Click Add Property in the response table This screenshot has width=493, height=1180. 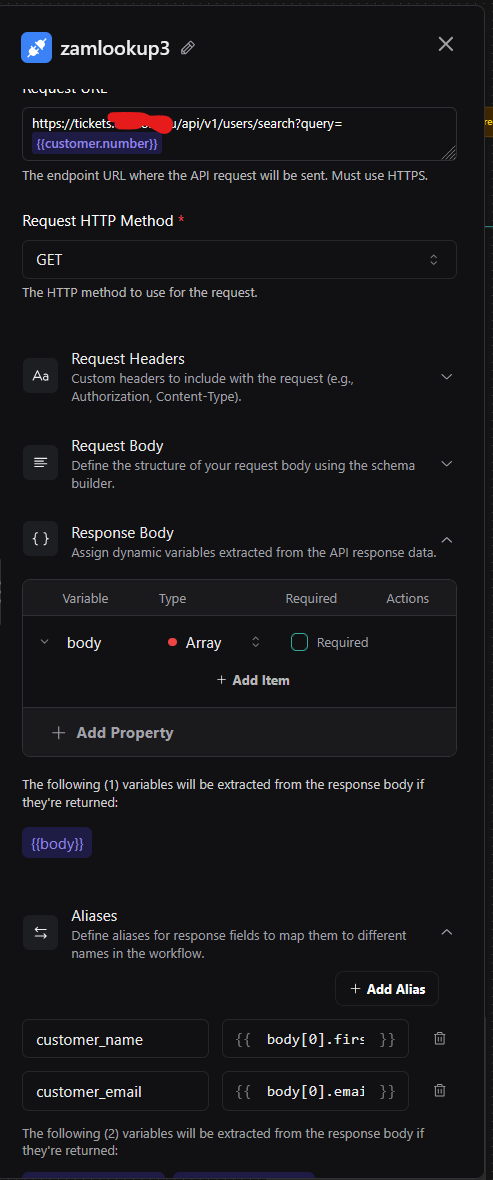[113, 732]
